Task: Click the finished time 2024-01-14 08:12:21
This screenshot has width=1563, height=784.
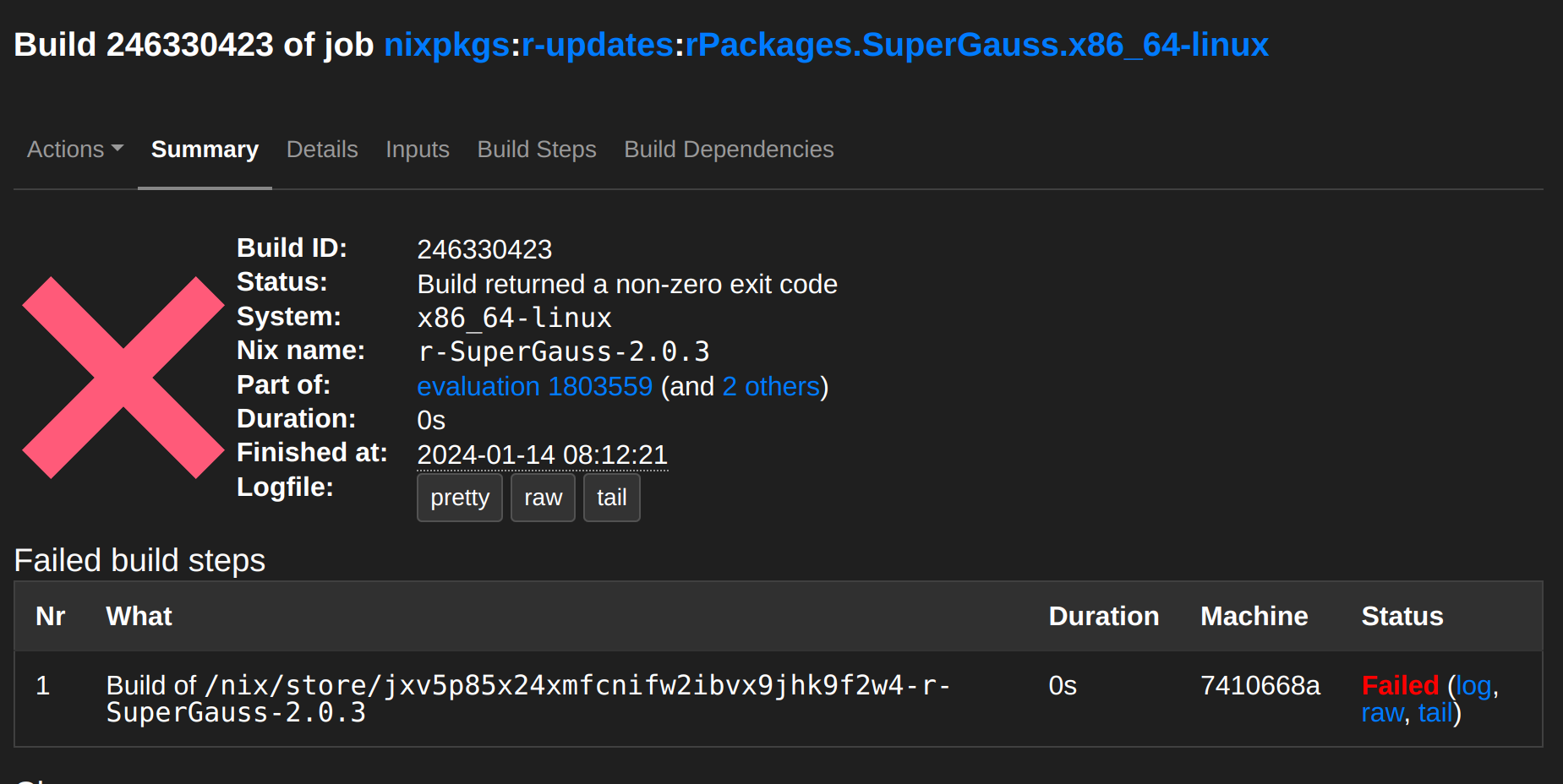Action: (543, 455)
